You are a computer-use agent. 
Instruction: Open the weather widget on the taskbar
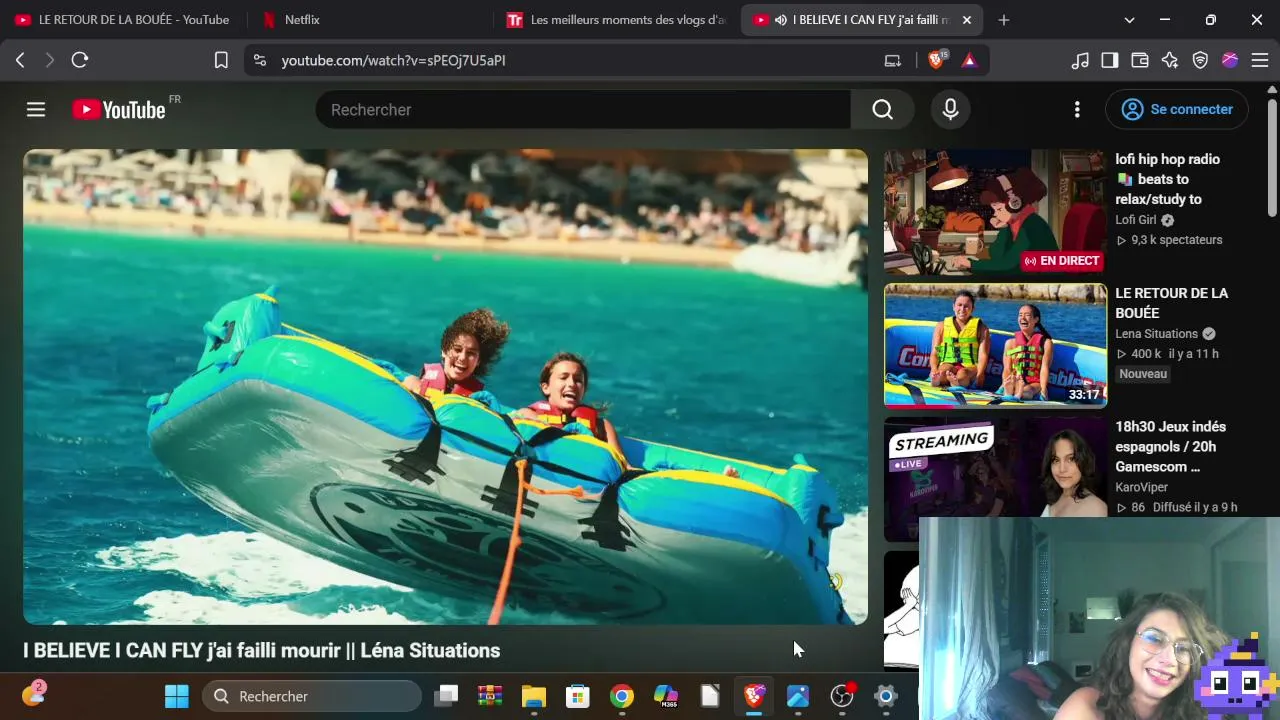(33, 694)
